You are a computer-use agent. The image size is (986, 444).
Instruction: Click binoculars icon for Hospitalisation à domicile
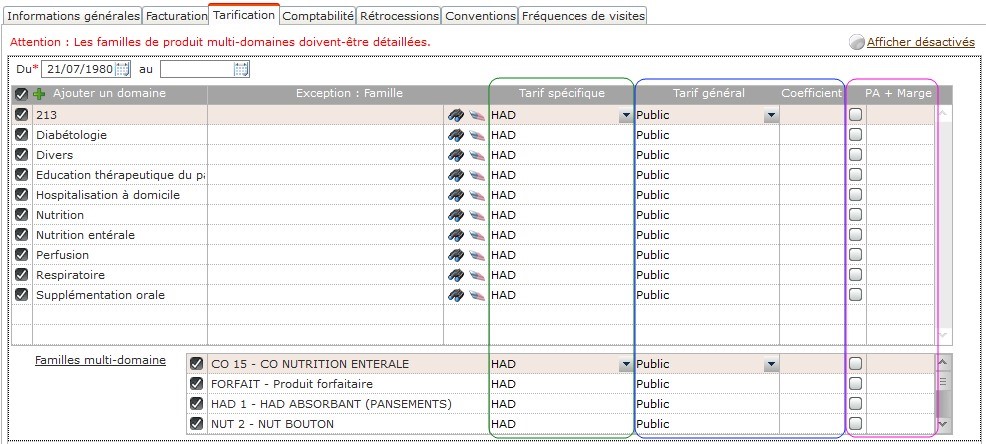tap(456, 195)
